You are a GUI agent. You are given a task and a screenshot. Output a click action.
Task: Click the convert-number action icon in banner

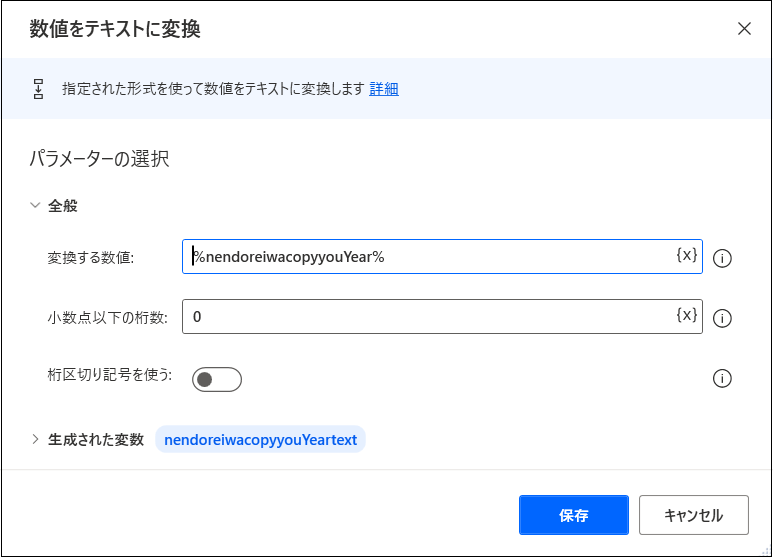[38, 89]
